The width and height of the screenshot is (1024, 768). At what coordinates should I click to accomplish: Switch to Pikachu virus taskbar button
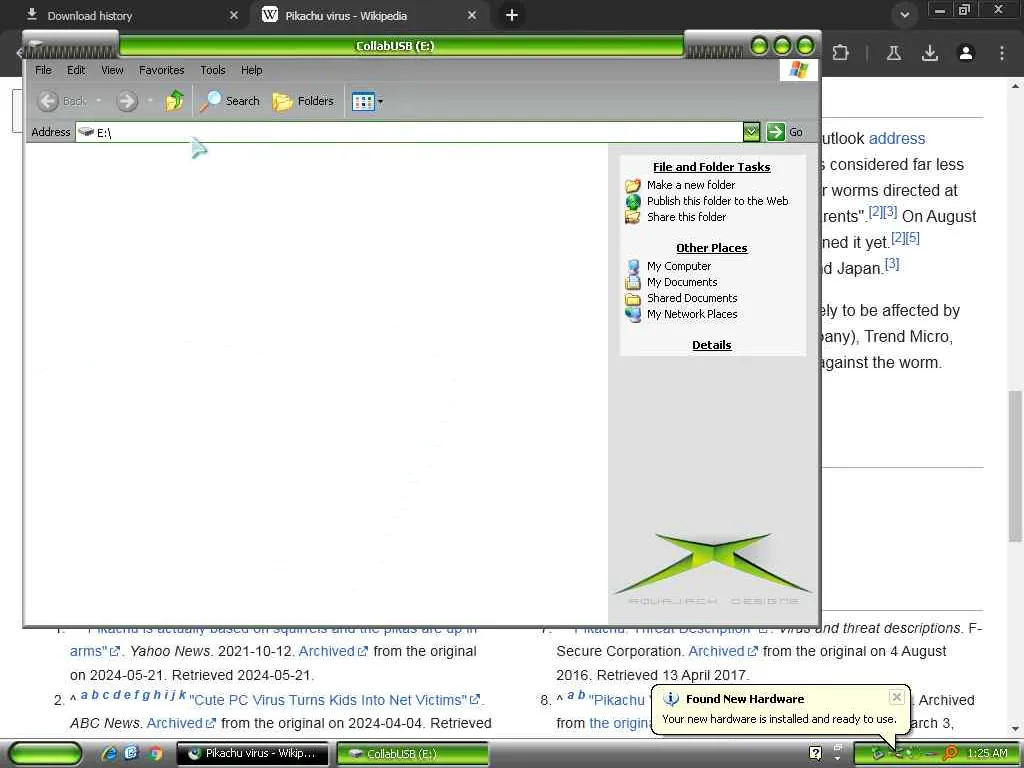[253, 754]
